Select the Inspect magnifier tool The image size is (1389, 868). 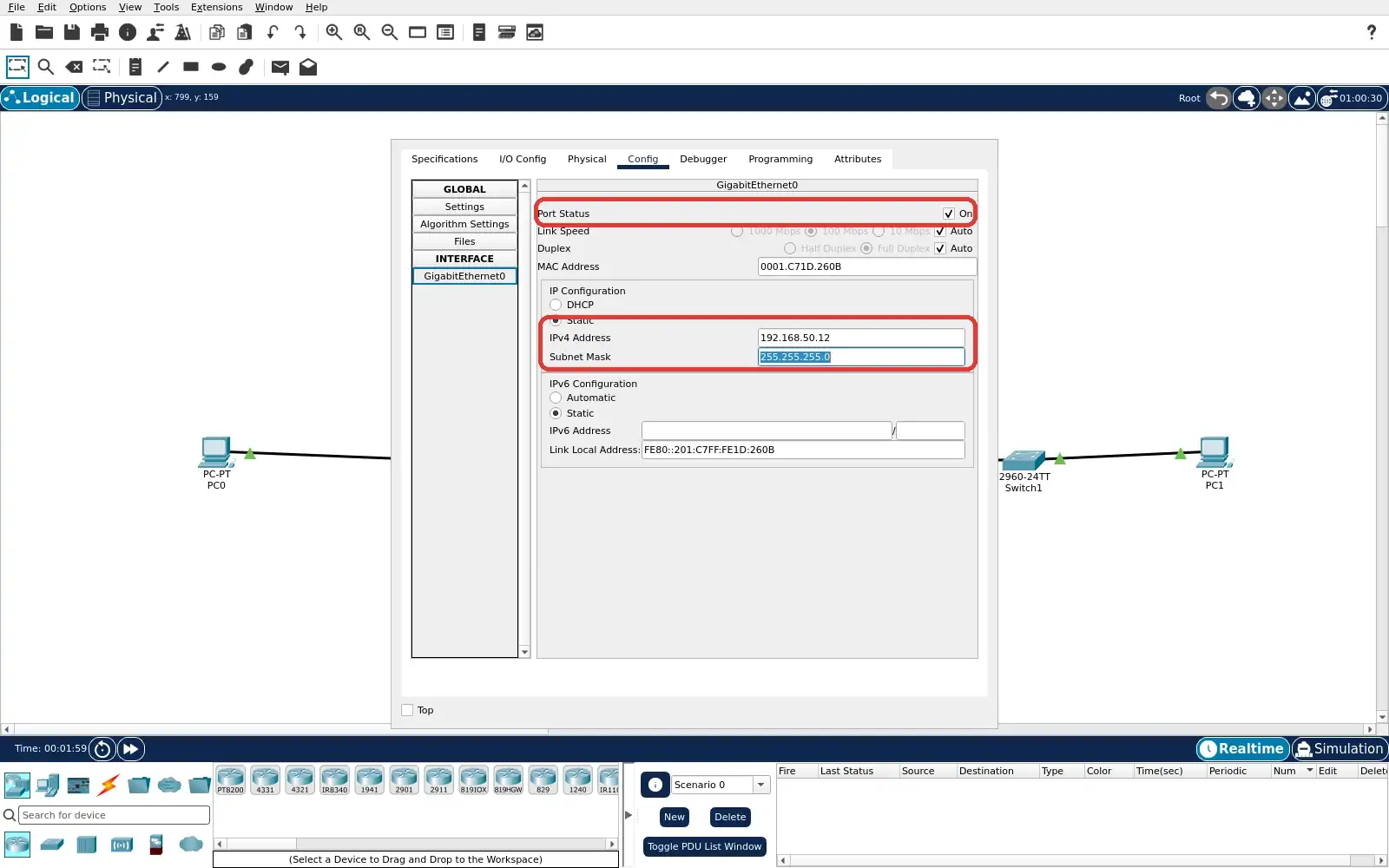[x=46, y=67]
